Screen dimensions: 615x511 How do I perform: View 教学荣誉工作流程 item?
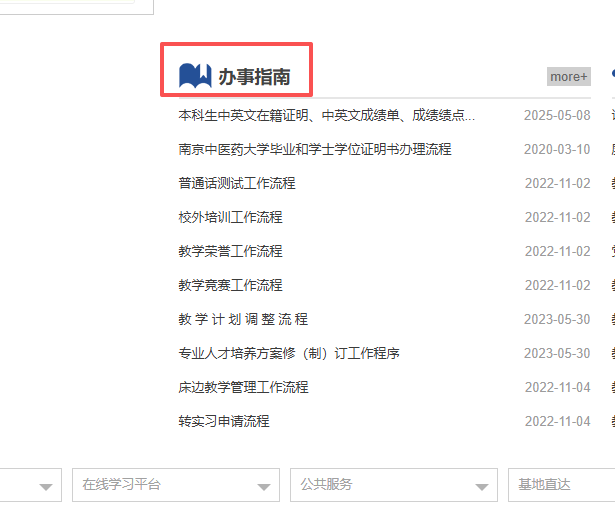click(230, 251)
